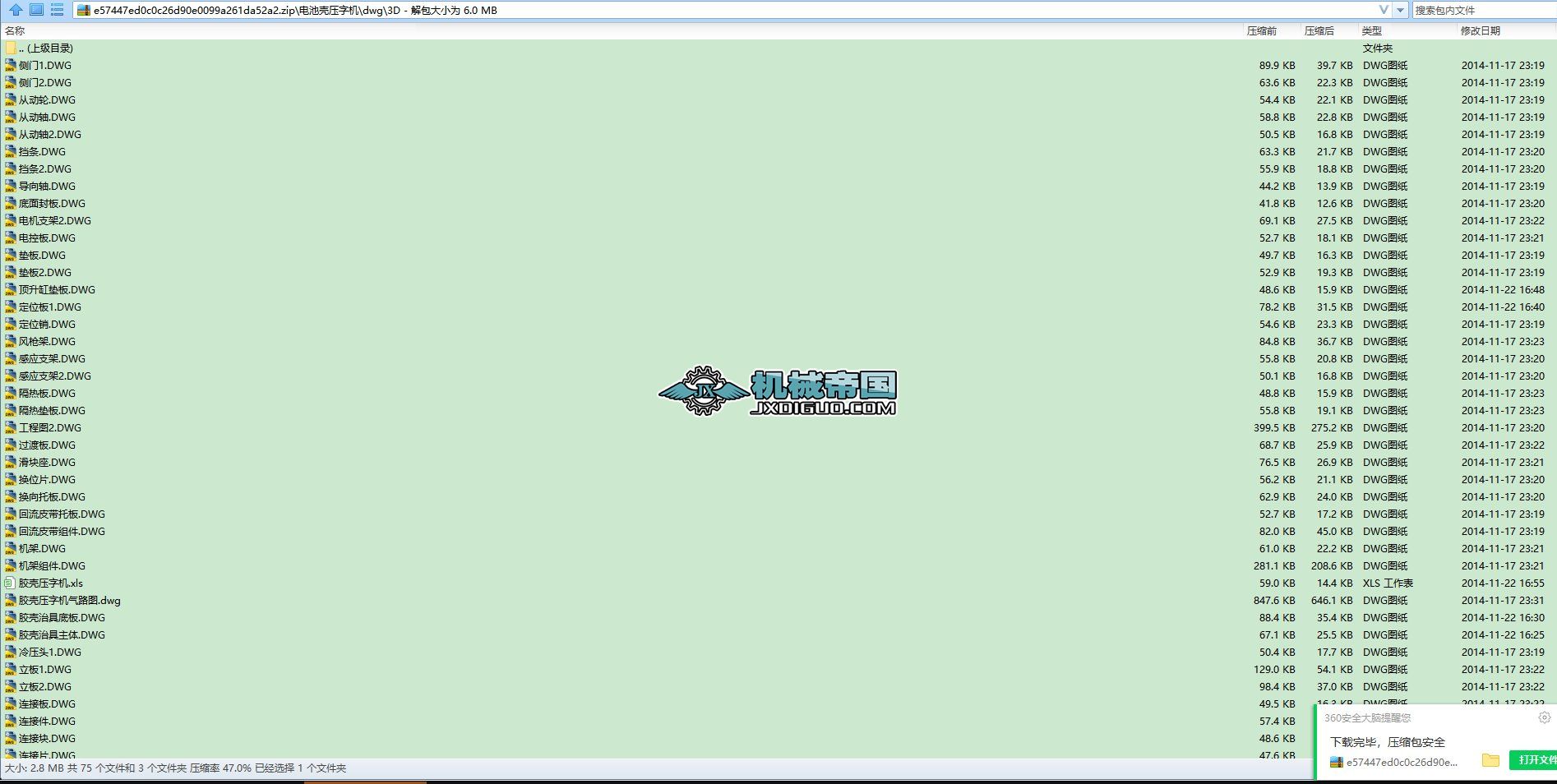Select the 底面封板.DWG file icon

point(10,203)
